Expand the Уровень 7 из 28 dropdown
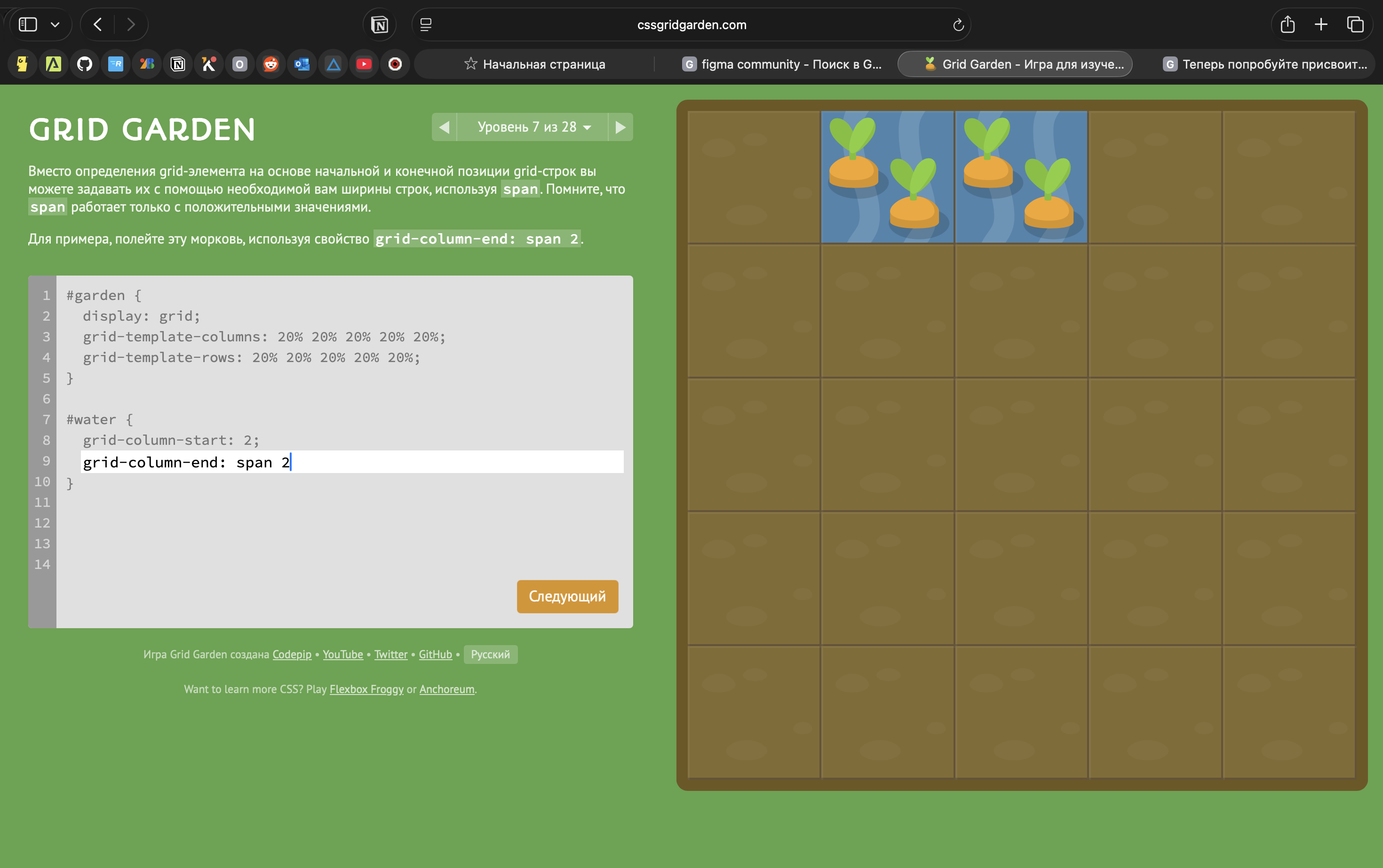1383x868 pixels. point(533,127)
